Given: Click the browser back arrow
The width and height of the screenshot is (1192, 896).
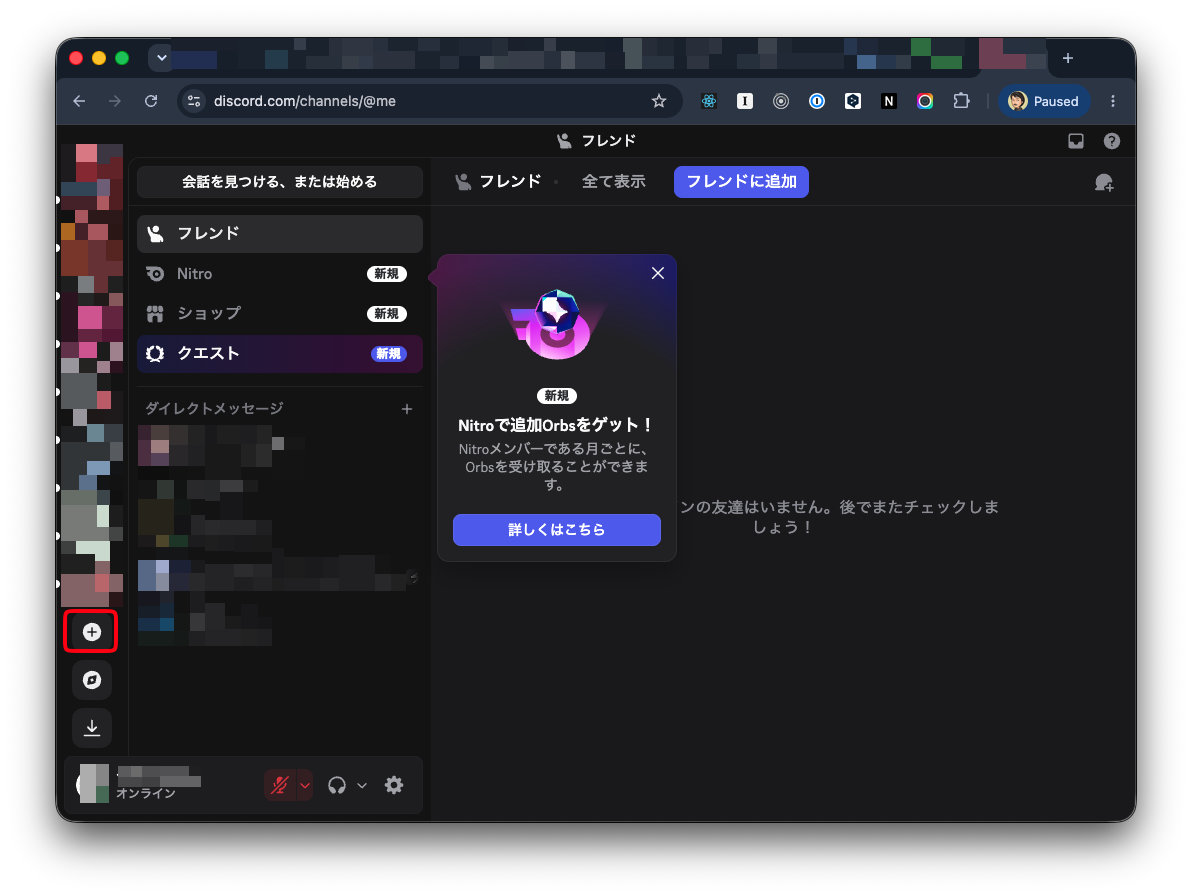Looking at the screenshot, I should click(x=79, y=101).
